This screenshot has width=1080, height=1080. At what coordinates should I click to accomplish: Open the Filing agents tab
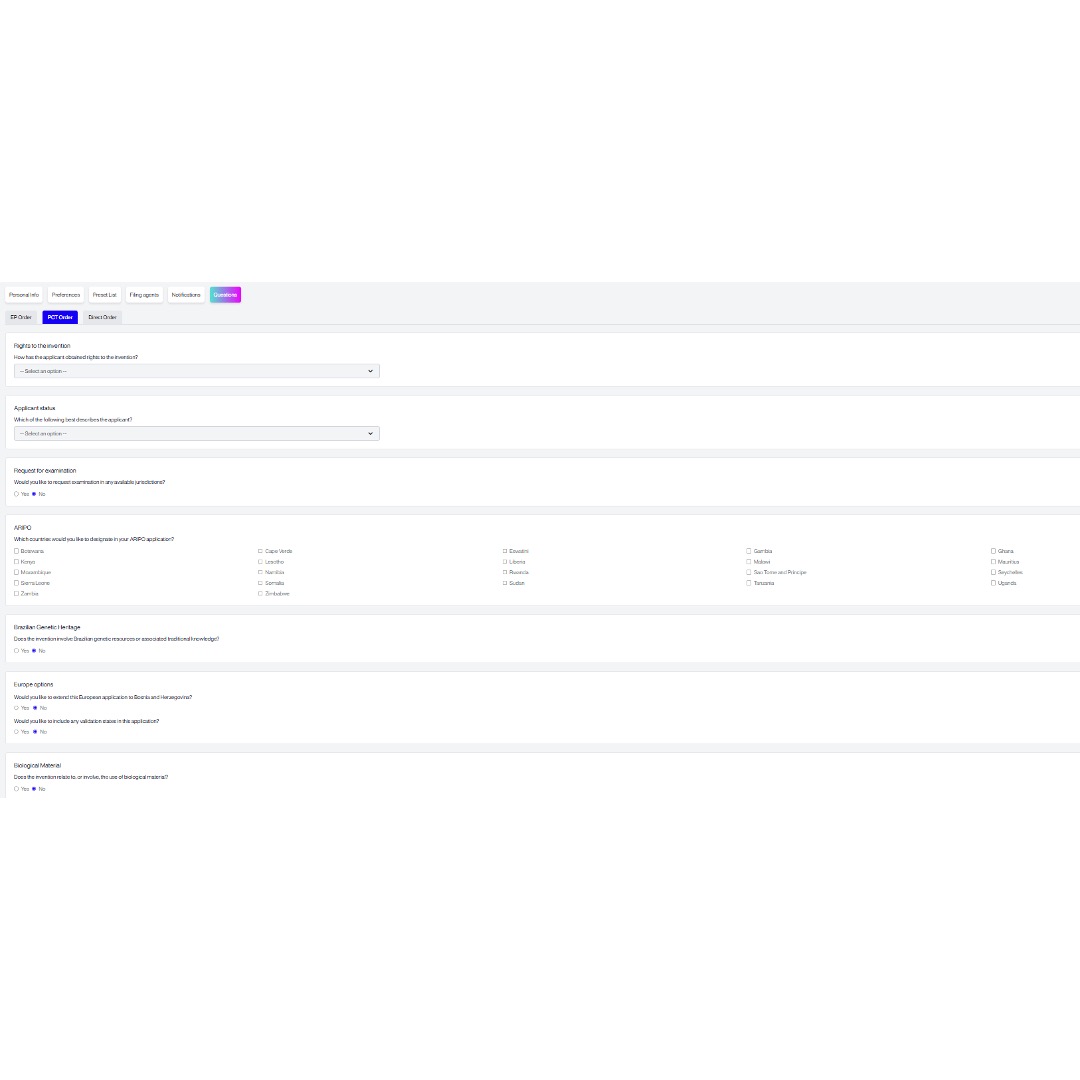[144, 295]
